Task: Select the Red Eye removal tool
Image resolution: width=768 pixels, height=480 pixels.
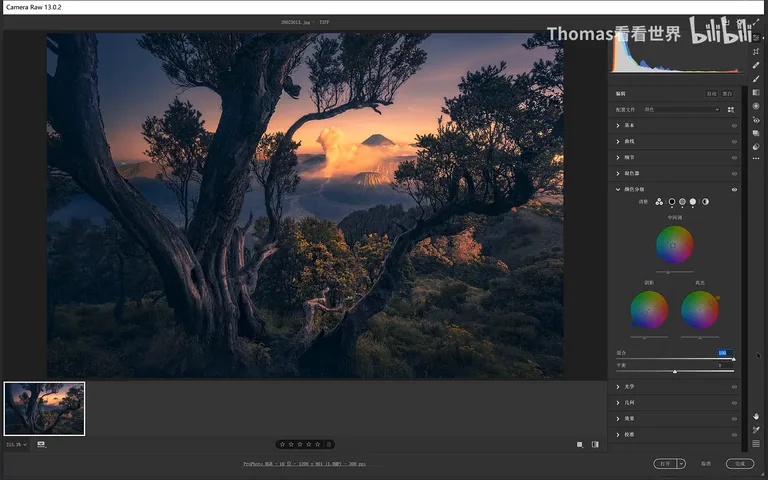Action: point(756,120)
